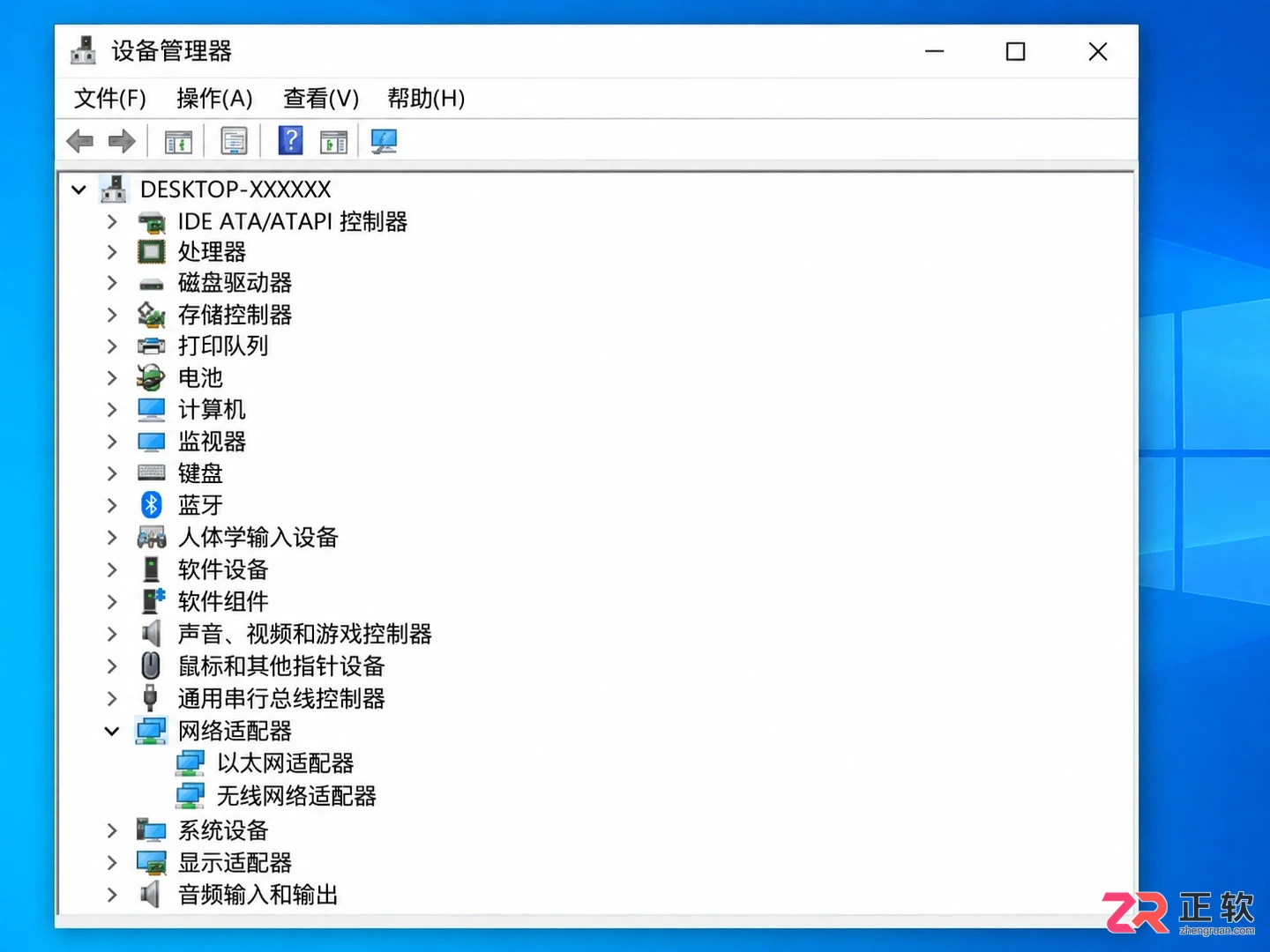The image size is (1270, 952).
Task: Expand the IDE ATA/ATAPI 控制器 category
Action: pyautogui.click(x=112, y=221)
